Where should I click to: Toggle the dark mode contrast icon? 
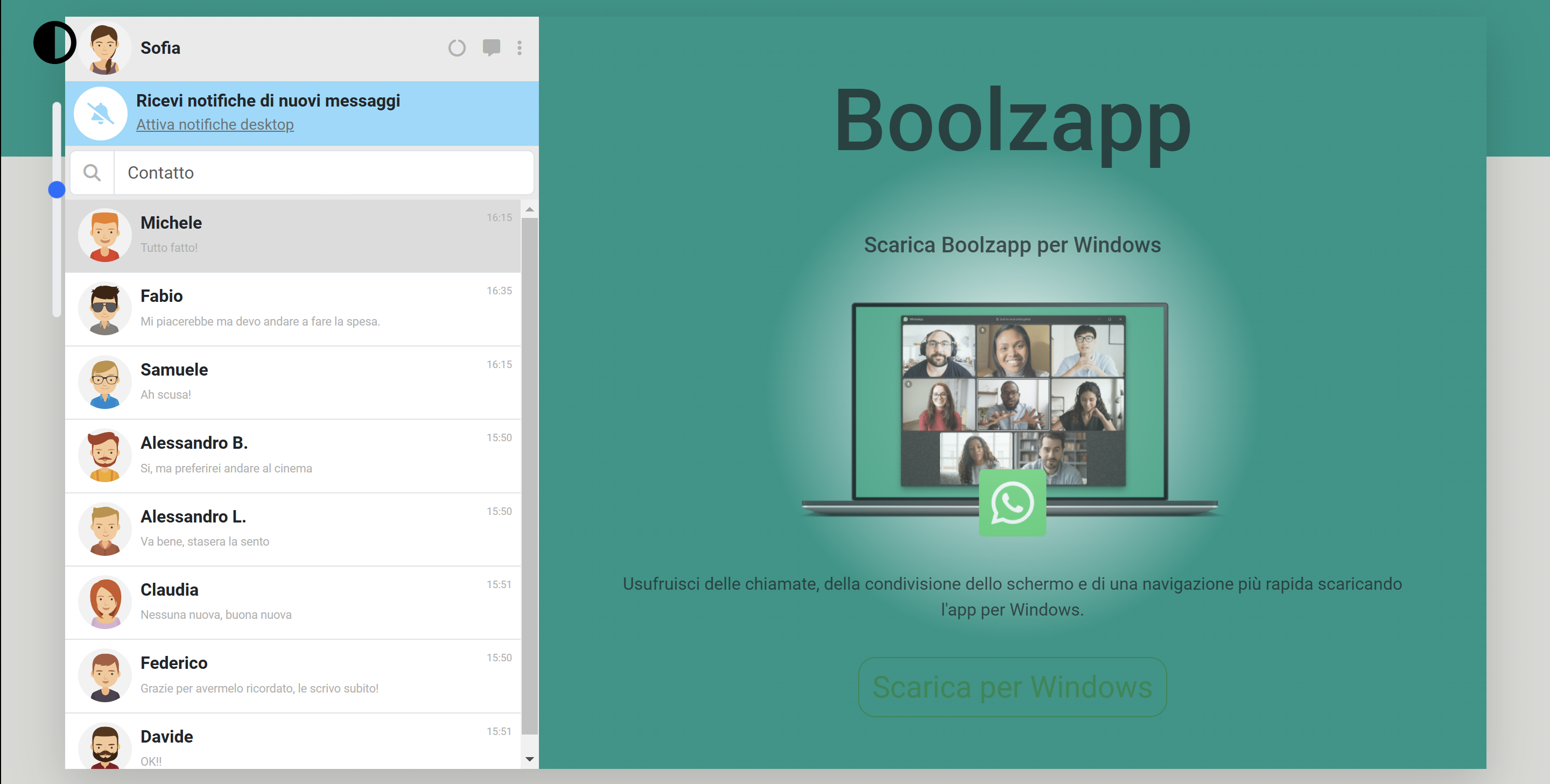(x=54, y=43)
